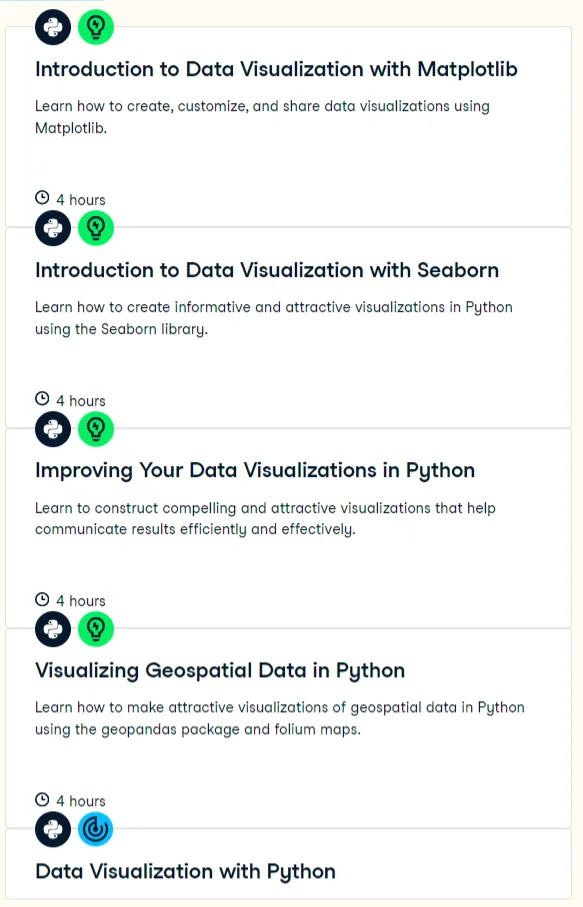Click clock icon on Matplotlib course duration
This screenshot has width=583, height=907.
(42, 198)
